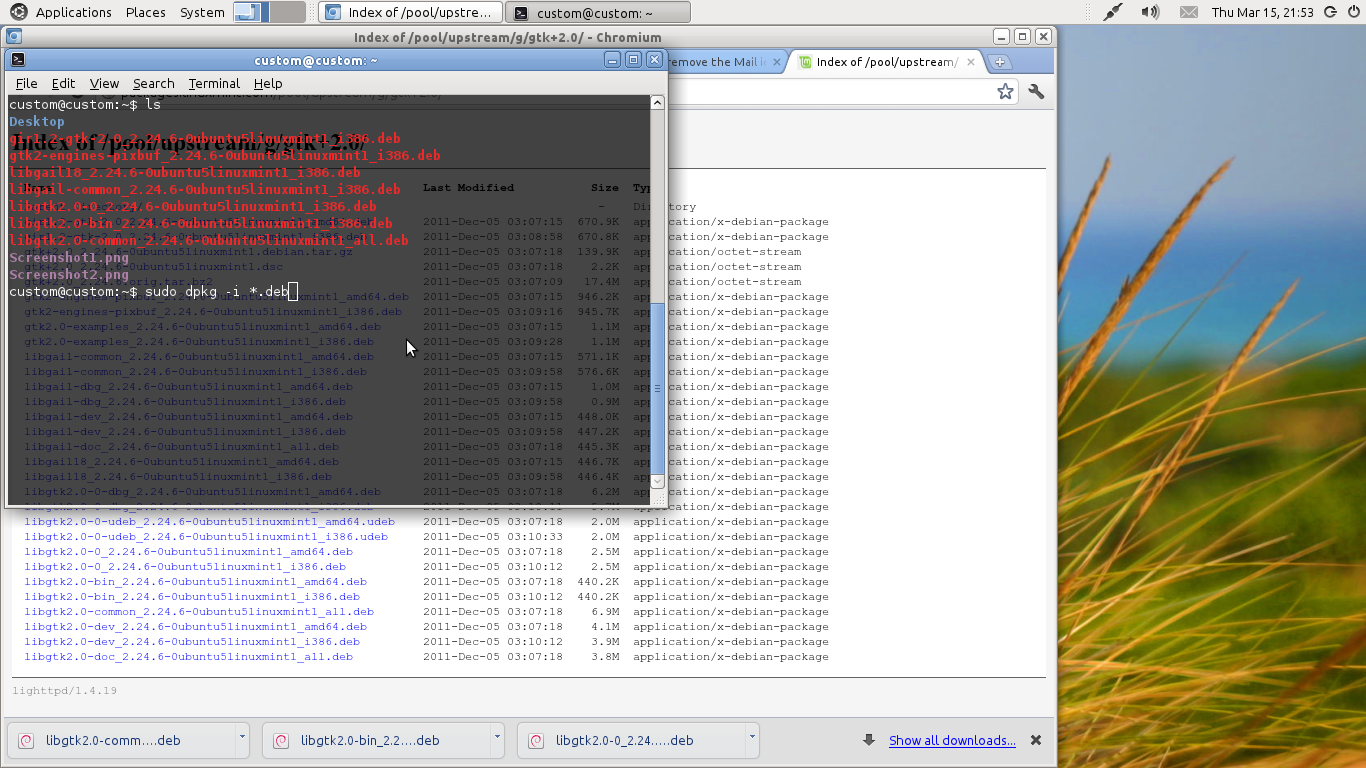This screenshot has height=768, width=1366.
Task: Open the Terminal's File menu
Action: [x=26, y=83]
